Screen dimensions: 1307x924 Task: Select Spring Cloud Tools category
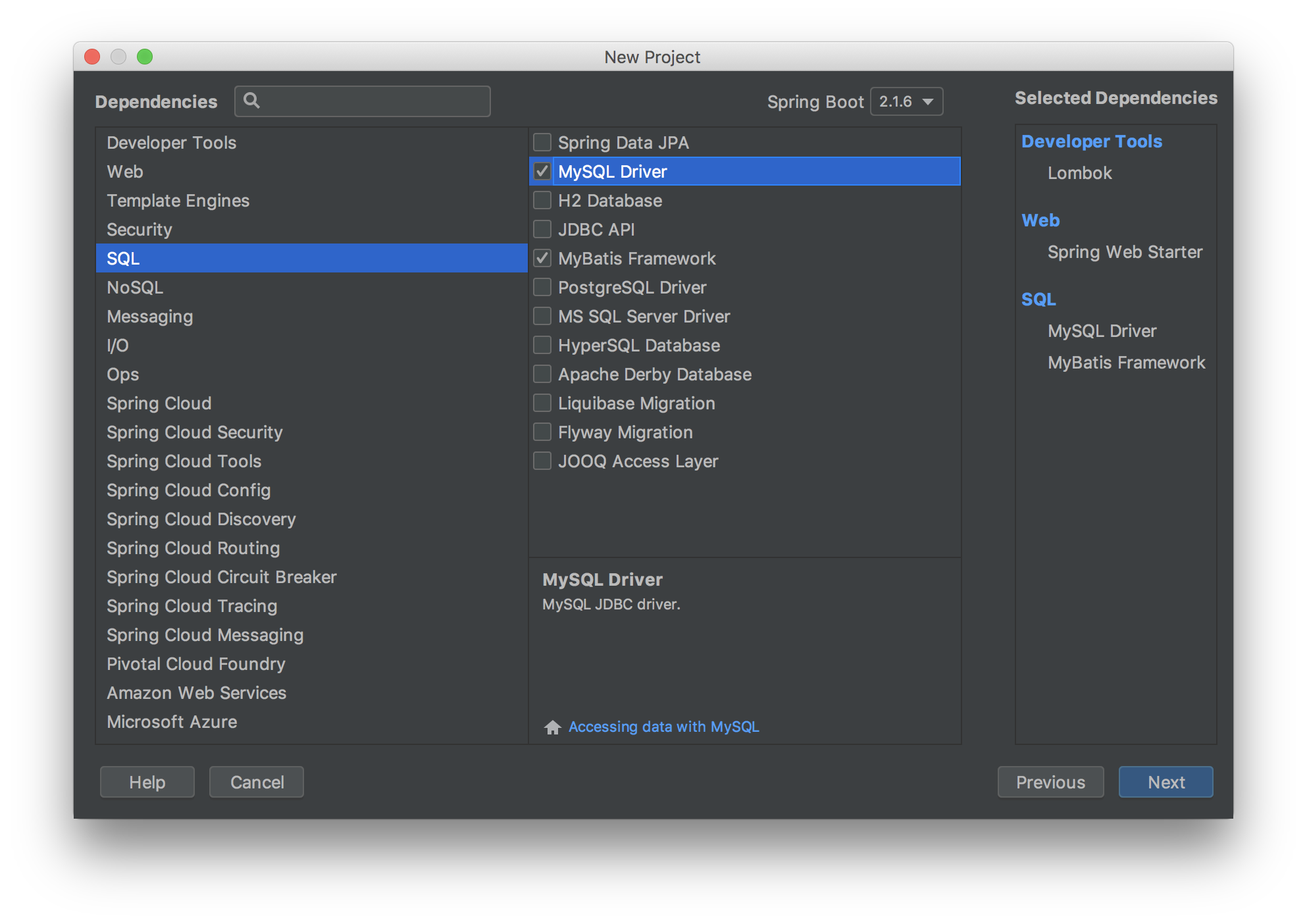pyautogui.click(x=311, y=461)
